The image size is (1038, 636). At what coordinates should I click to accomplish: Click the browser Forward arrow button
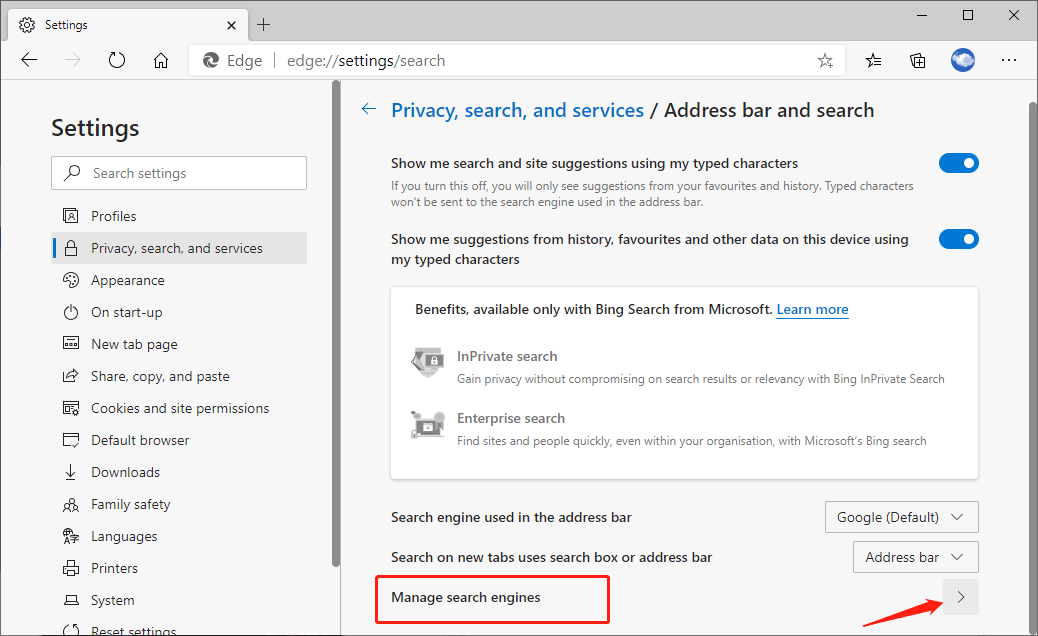[x=73, y=60]
